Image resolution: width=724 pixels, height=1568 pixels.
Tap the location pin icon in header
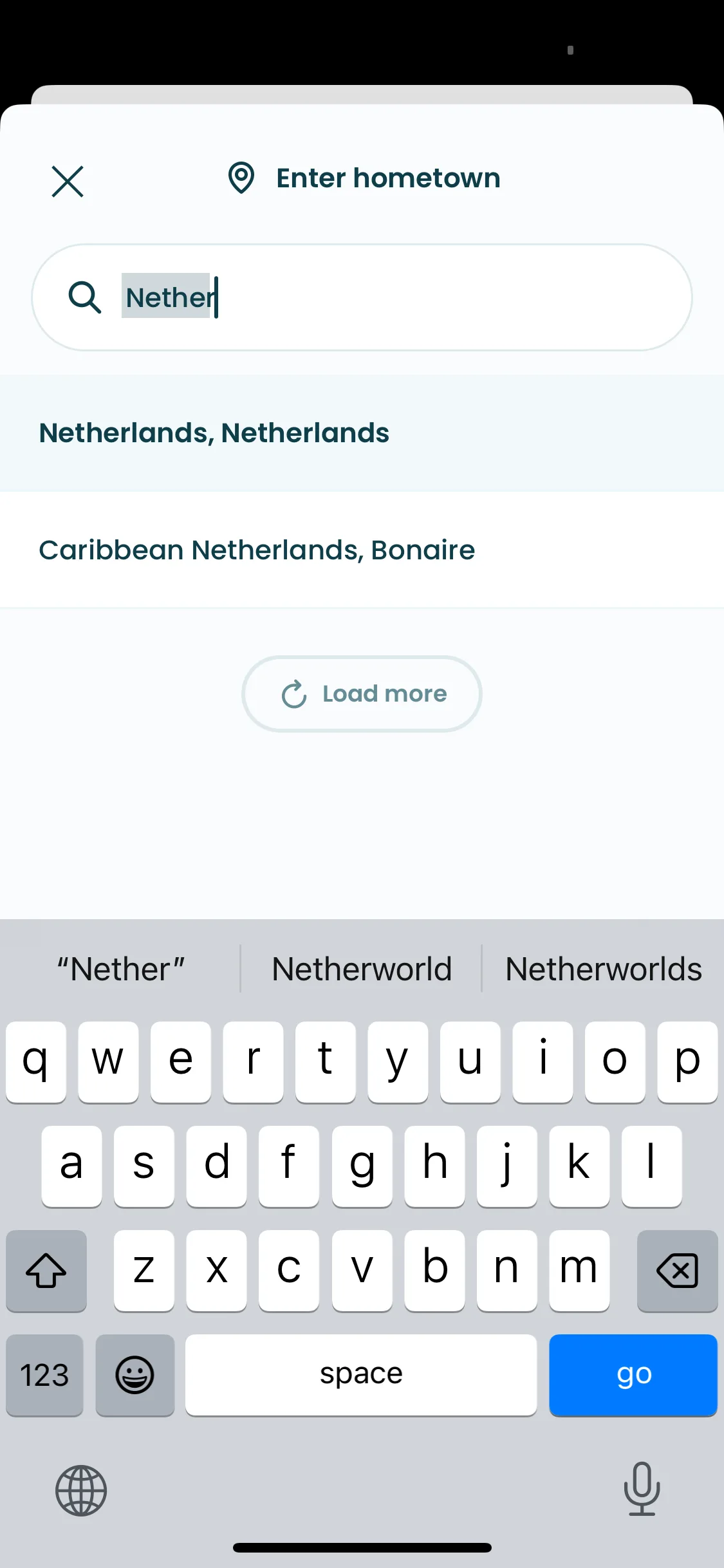tap(241, 178)
